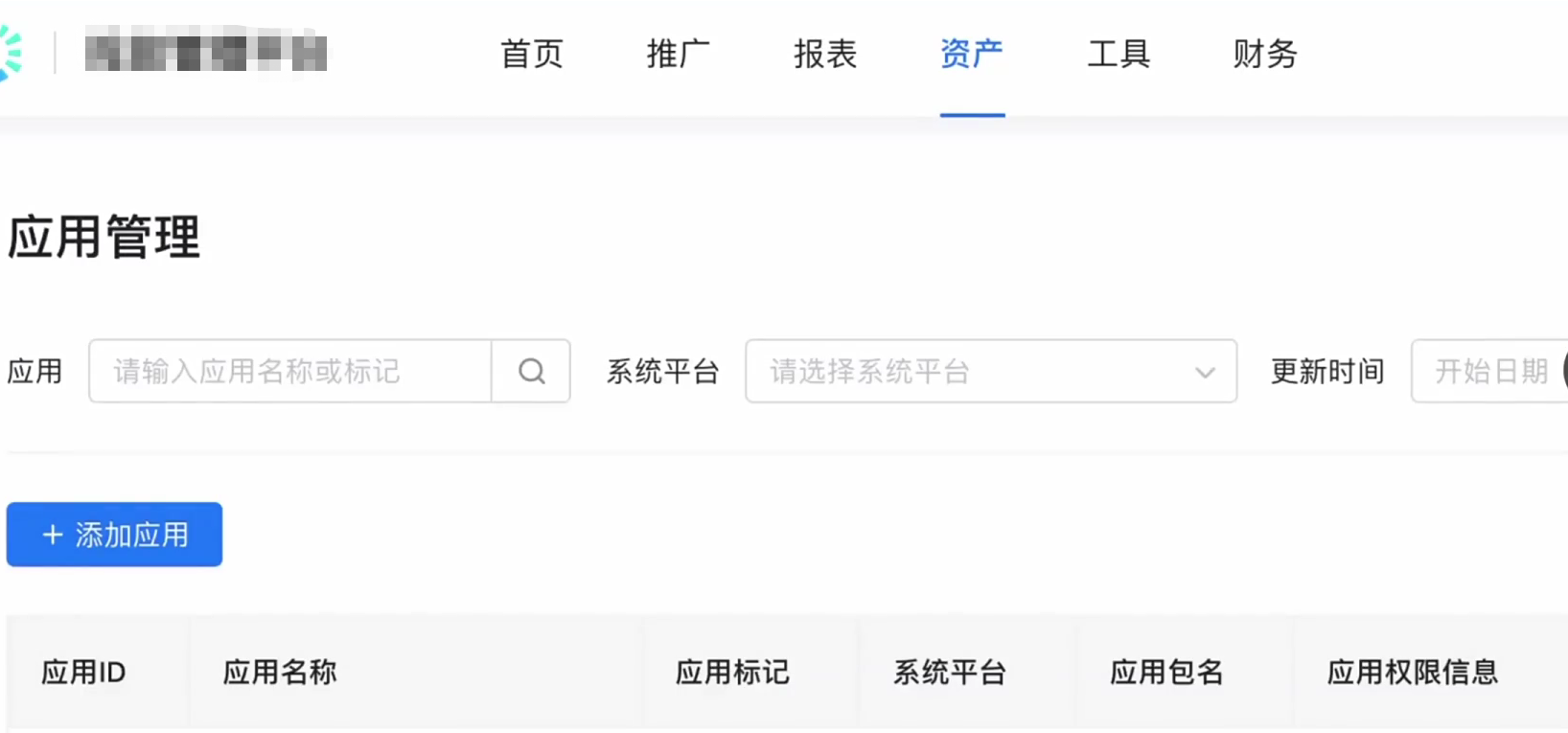Focus the 应用 name search field
The height and width of the screenshot is (733, 1568).
pyautogui.click(x=290, y=371)
